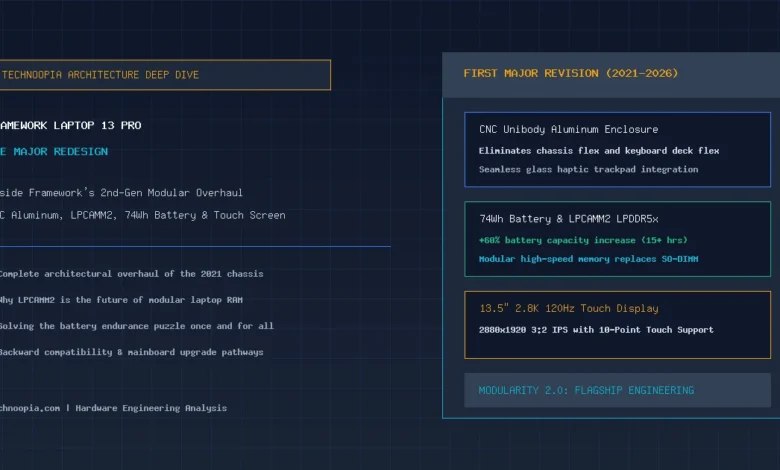The width and height of the screenshot is (780, 470).
Task: Click the LPCAMM2, 74Wh Battery & Touch Screen line
Action: click(x=143, y=215)
